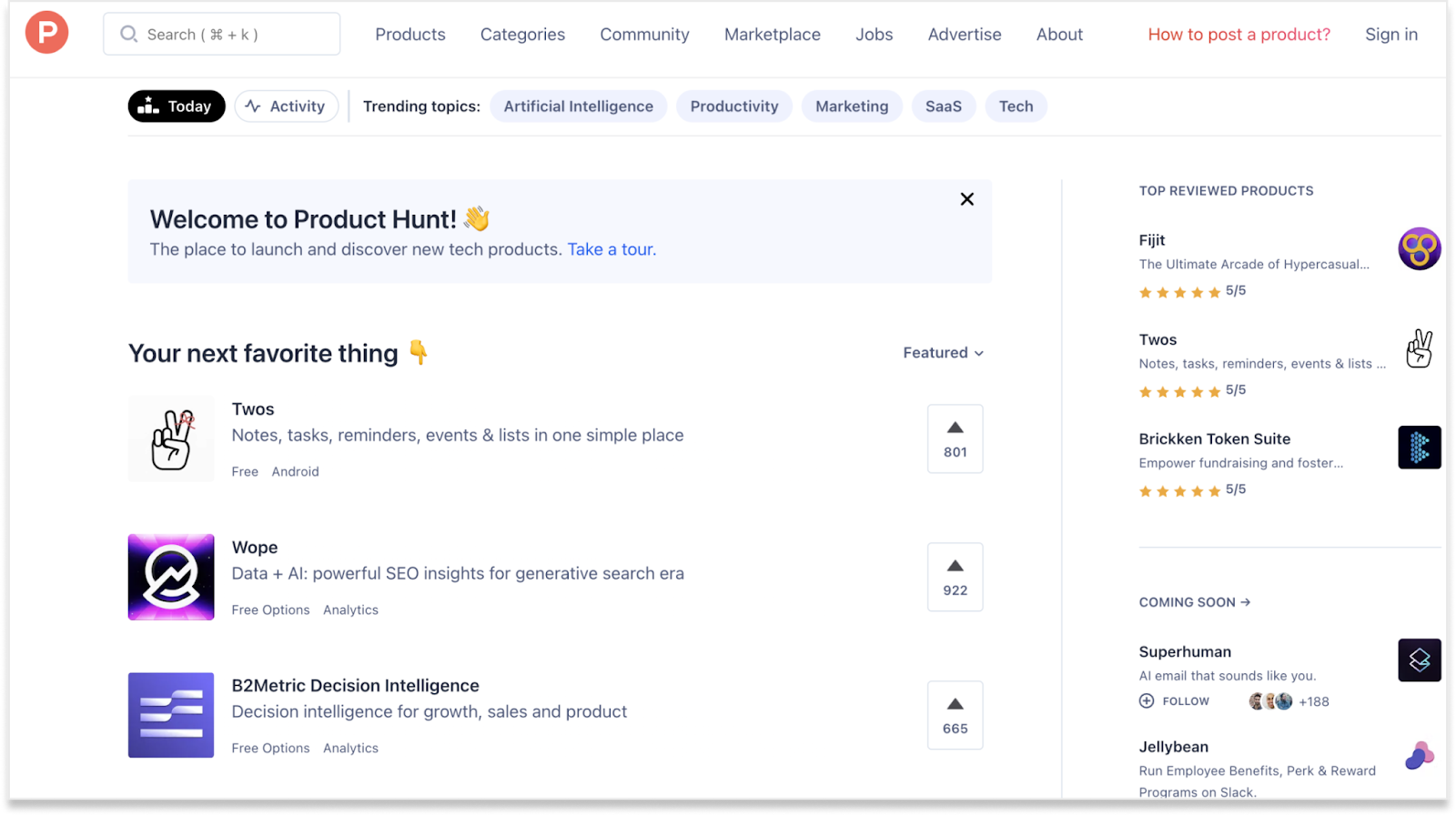Click the Jellybean logo icon

coord(1420,755)
